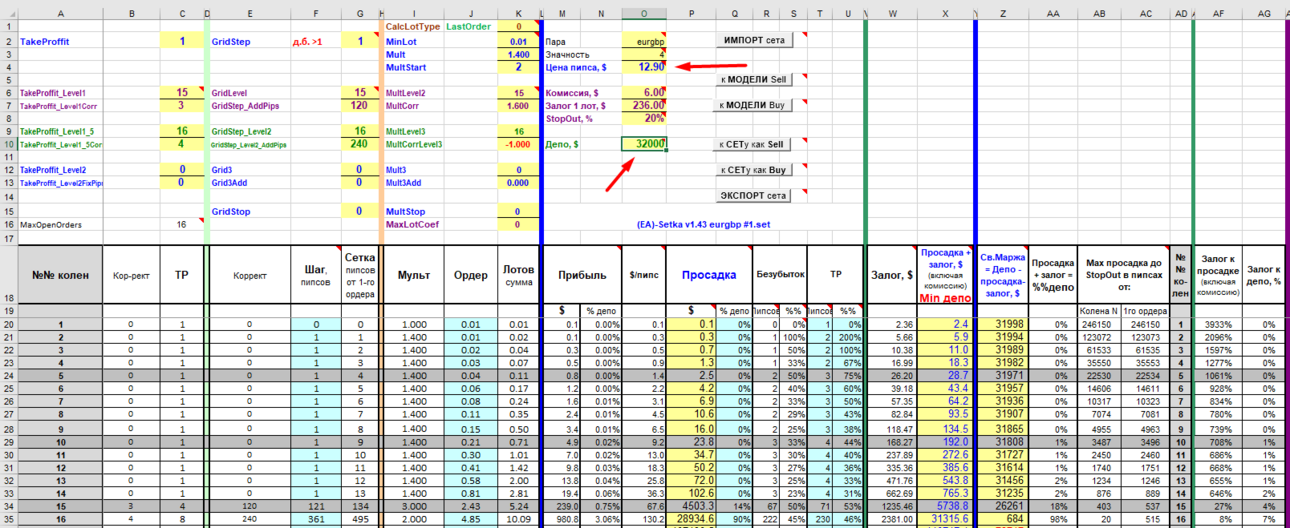Select the TakeProffit value cell in row 2
1290x528 pixels.
(181, 42)
